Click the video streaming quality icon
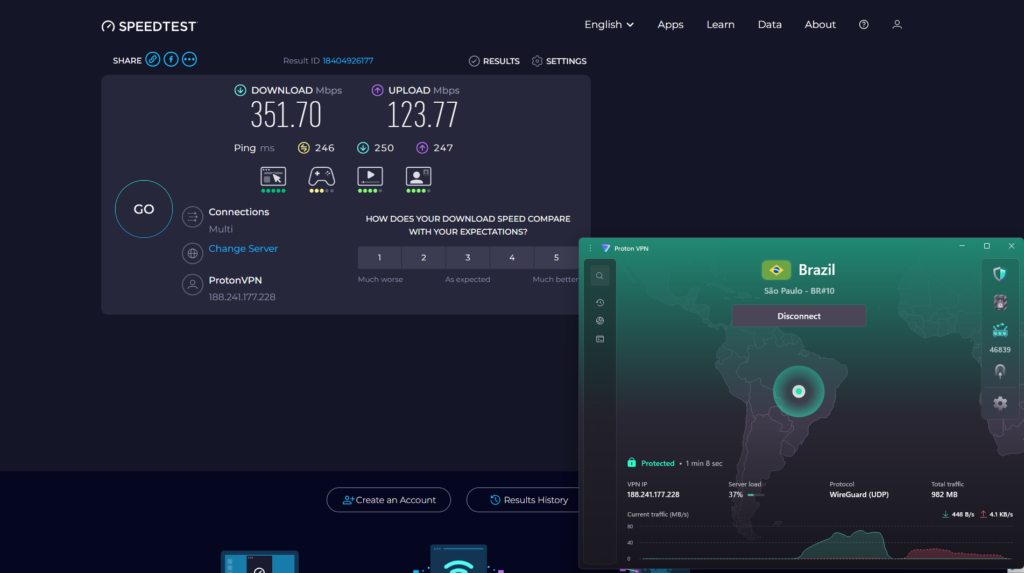 pyautogui.click(x=370, y=177)
